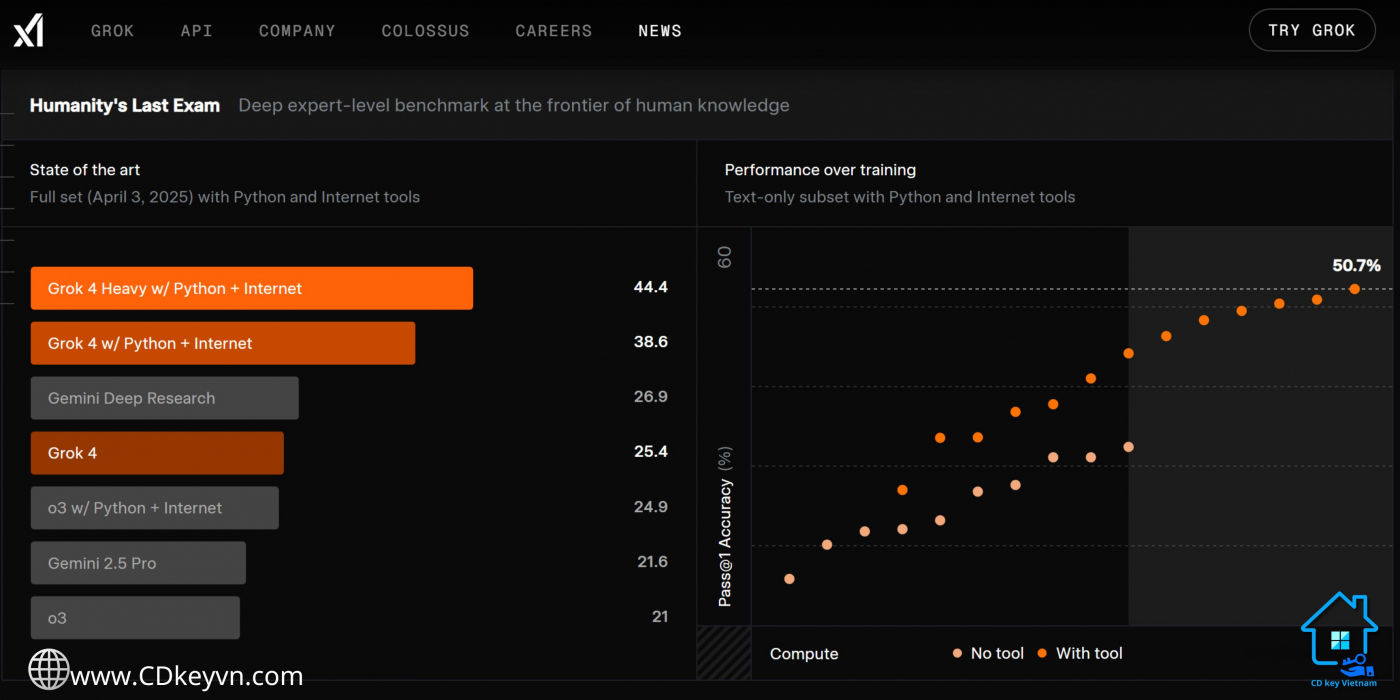Click the 25.4 score value
The width and height of the screenshot is (1400, 700).
click(x=650, y=452)
